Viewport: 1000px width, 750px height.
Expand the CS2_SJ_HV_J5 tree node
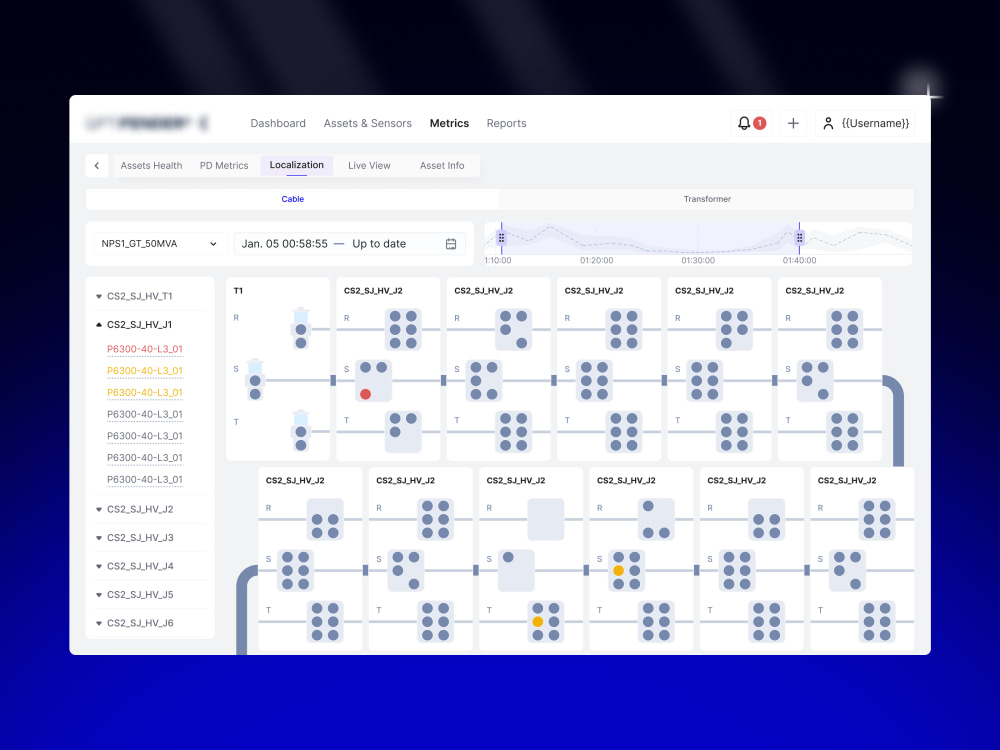coord(99,595)
